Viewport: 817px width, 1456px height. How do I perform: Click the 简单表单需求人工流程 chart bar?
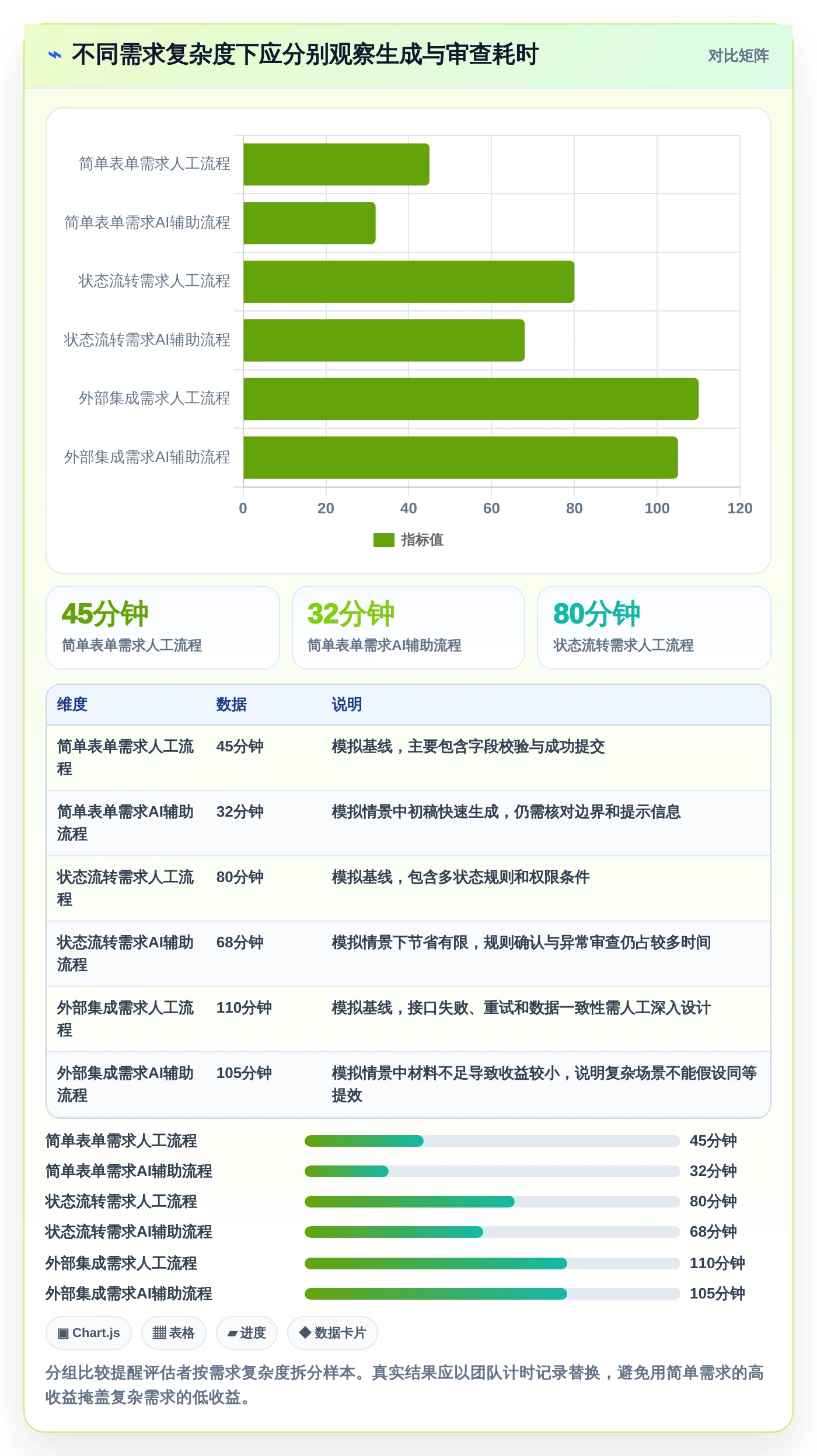coord(336,164)
